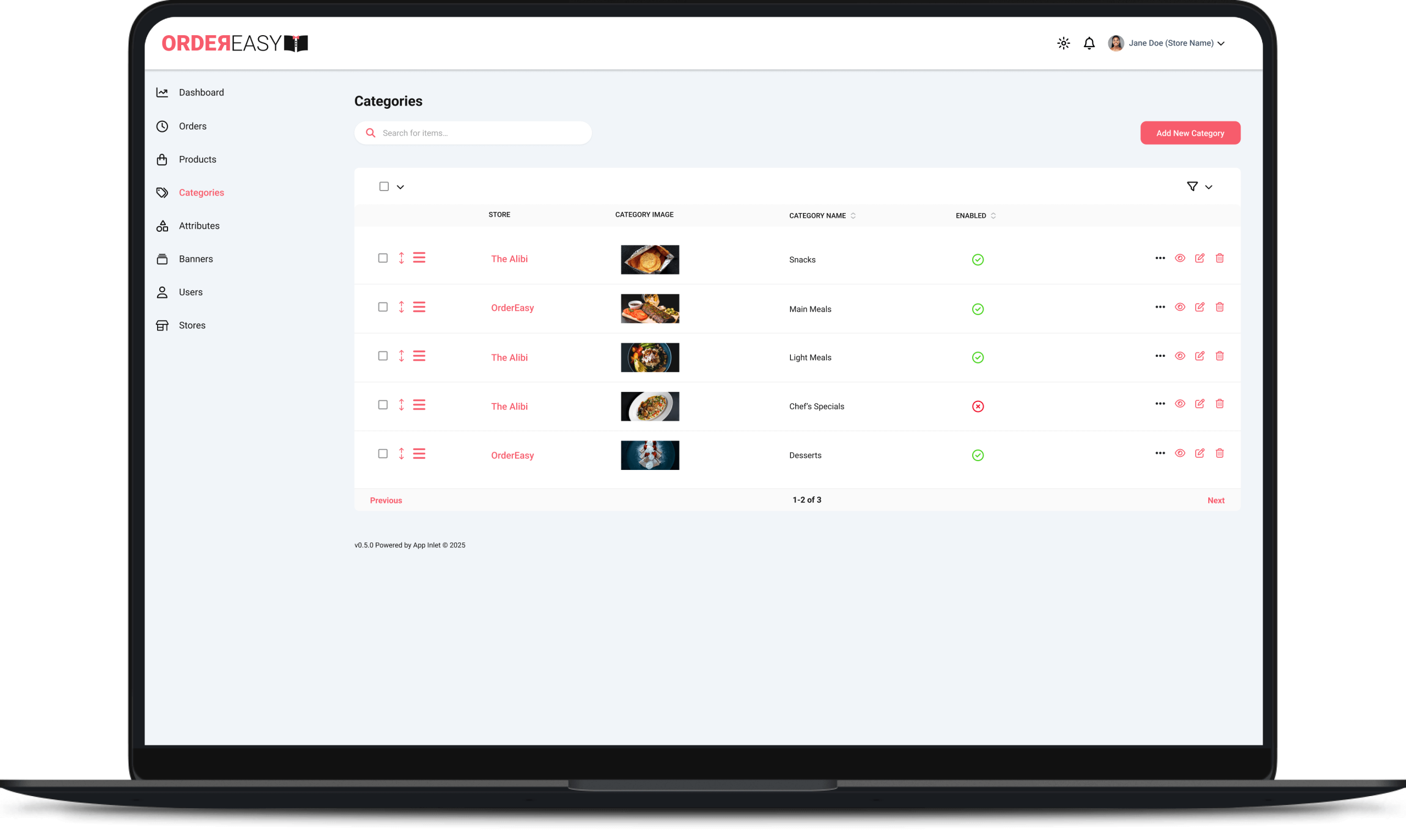
Task: Open three-dots menu for Chef's Specials
Action: point(1160,404)
